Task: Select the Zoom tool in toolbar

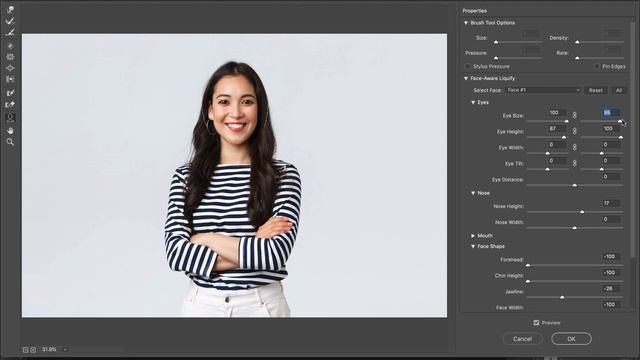Action: pos(10,142)
